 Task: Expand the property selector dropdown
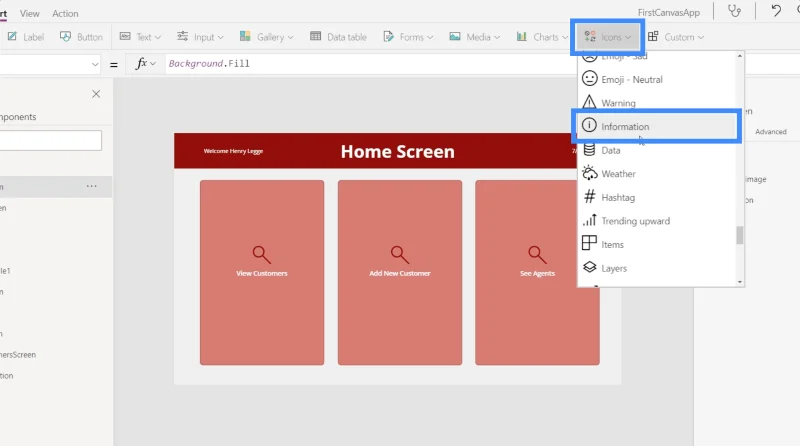tap(95, 64)
